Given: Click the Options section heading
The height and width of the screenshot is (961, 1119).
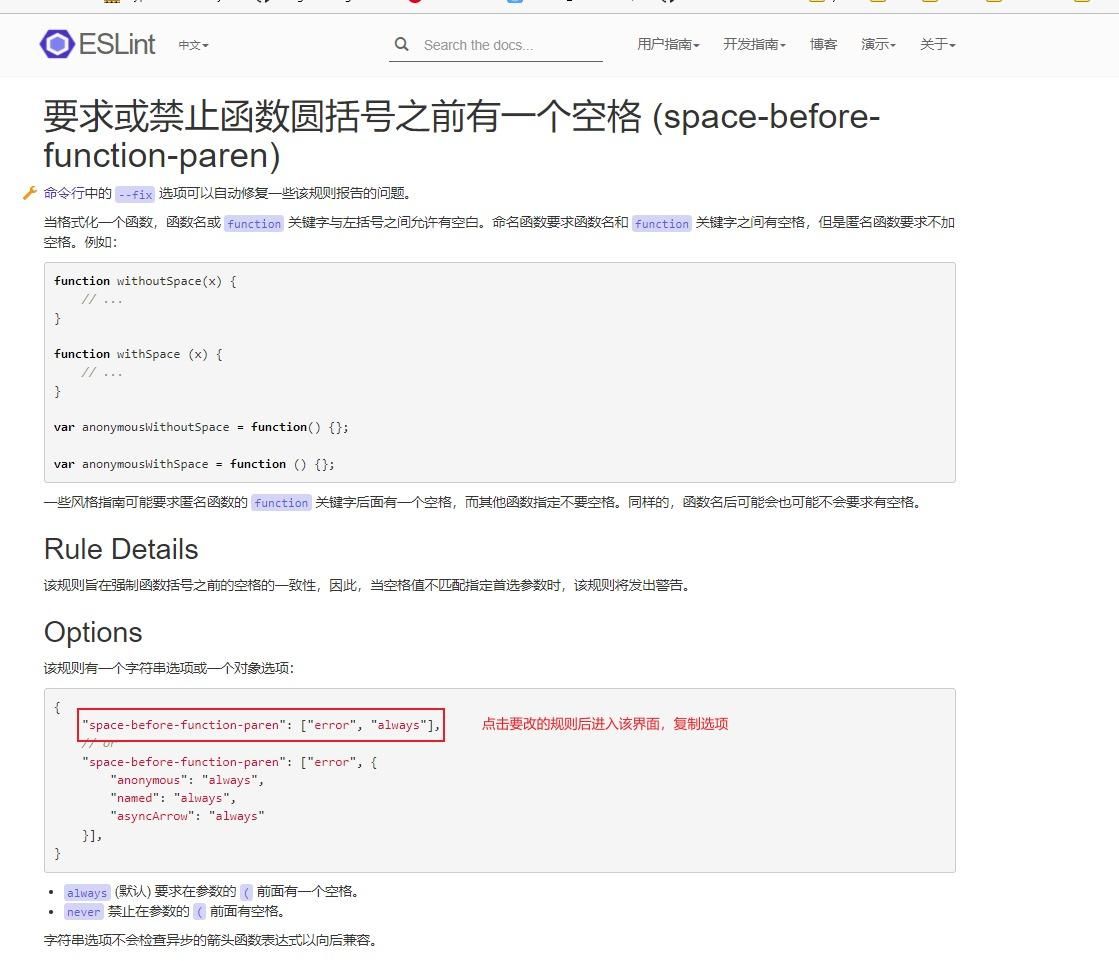Looking at the screenshot, I should pyautogui.click(x=93, y=632).
